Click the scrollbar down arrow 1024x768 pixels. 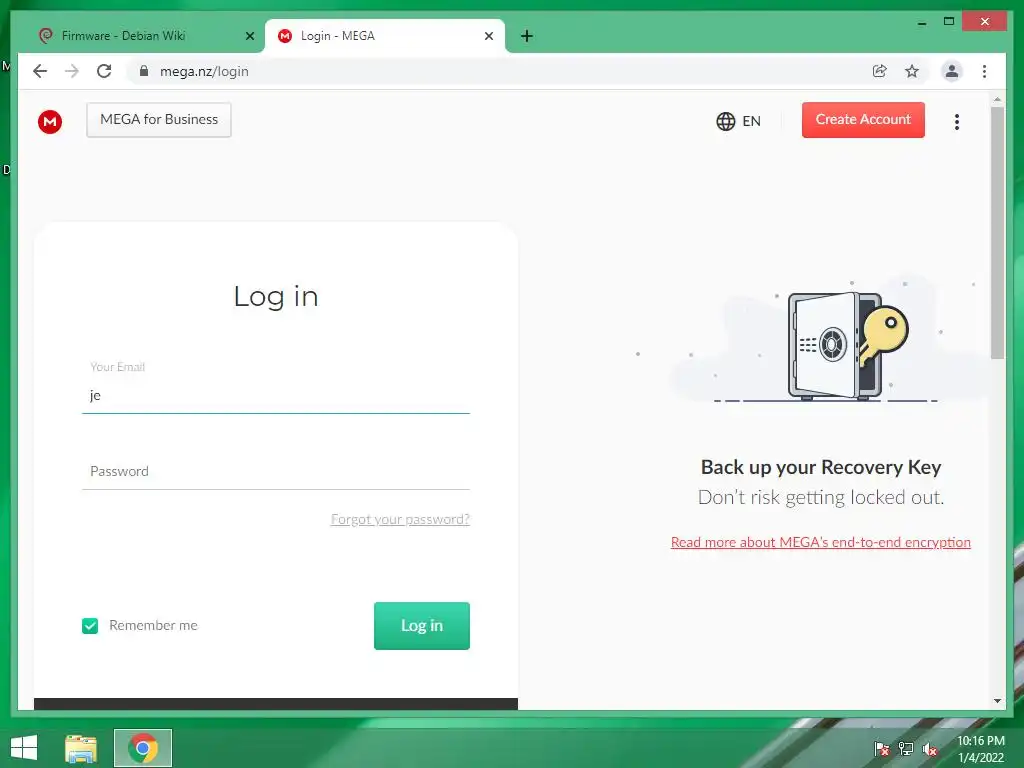[997, 701]
